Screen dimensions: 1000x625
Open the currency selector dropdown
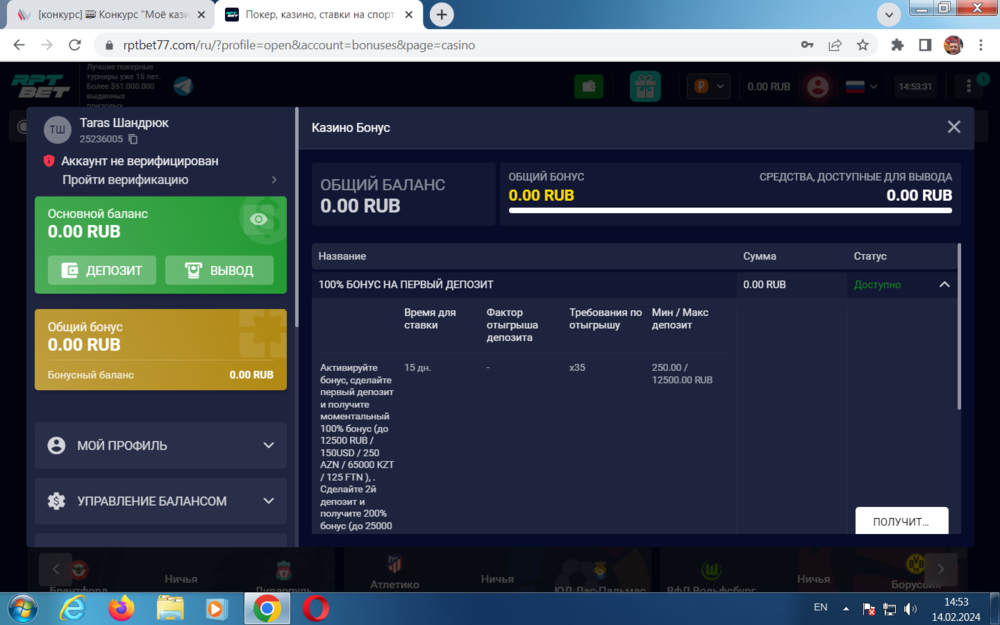point(709,87)
